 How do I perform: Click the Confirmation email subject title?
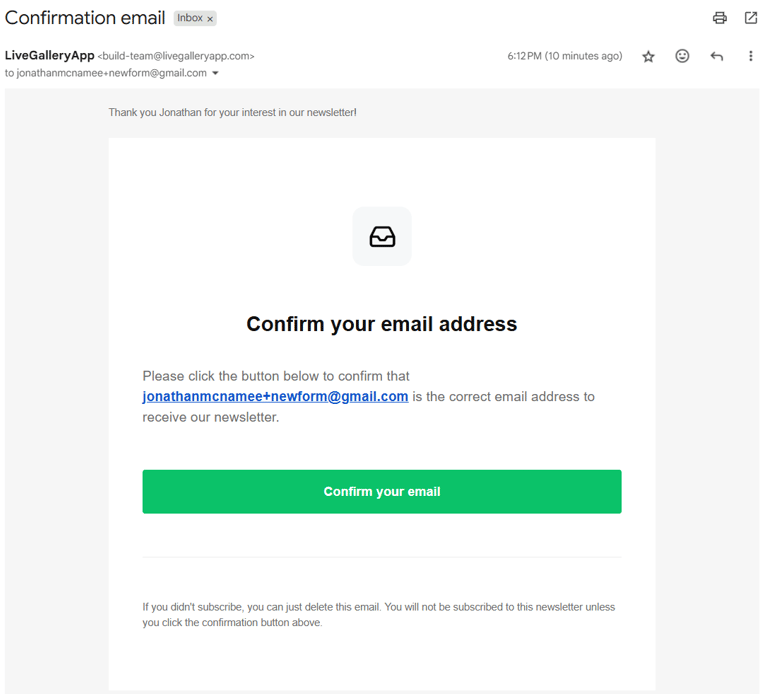(x=85, y=18)
